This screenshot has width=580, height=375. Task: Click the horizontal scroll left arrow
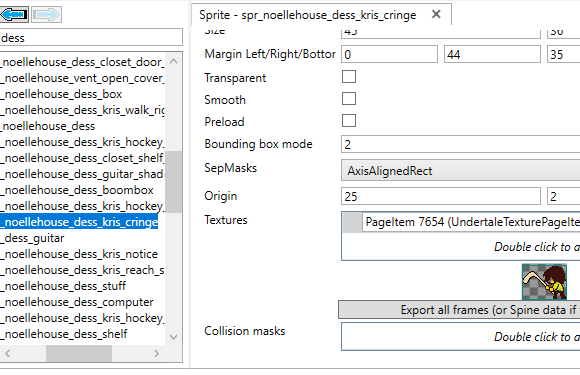point(7,354)
